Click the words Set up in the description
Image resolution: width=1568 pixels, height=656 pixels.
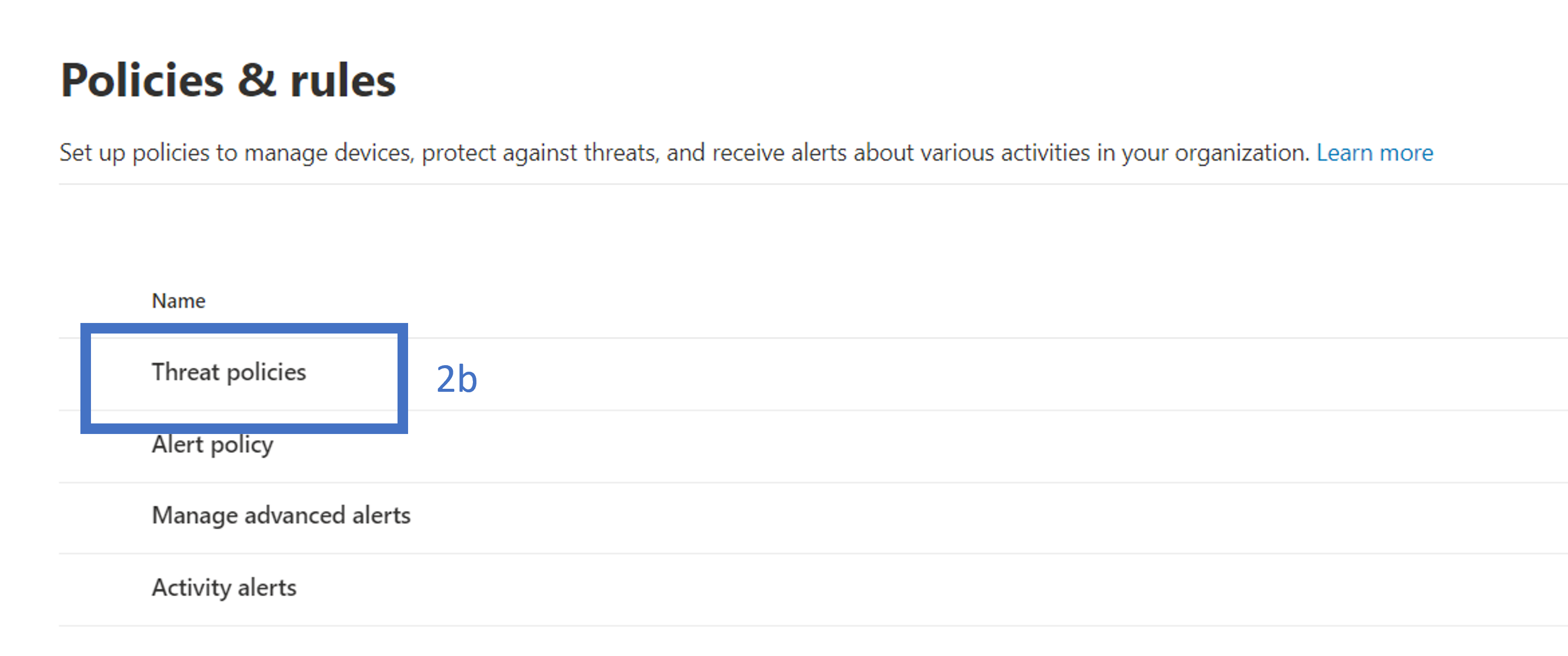(92, 153)
